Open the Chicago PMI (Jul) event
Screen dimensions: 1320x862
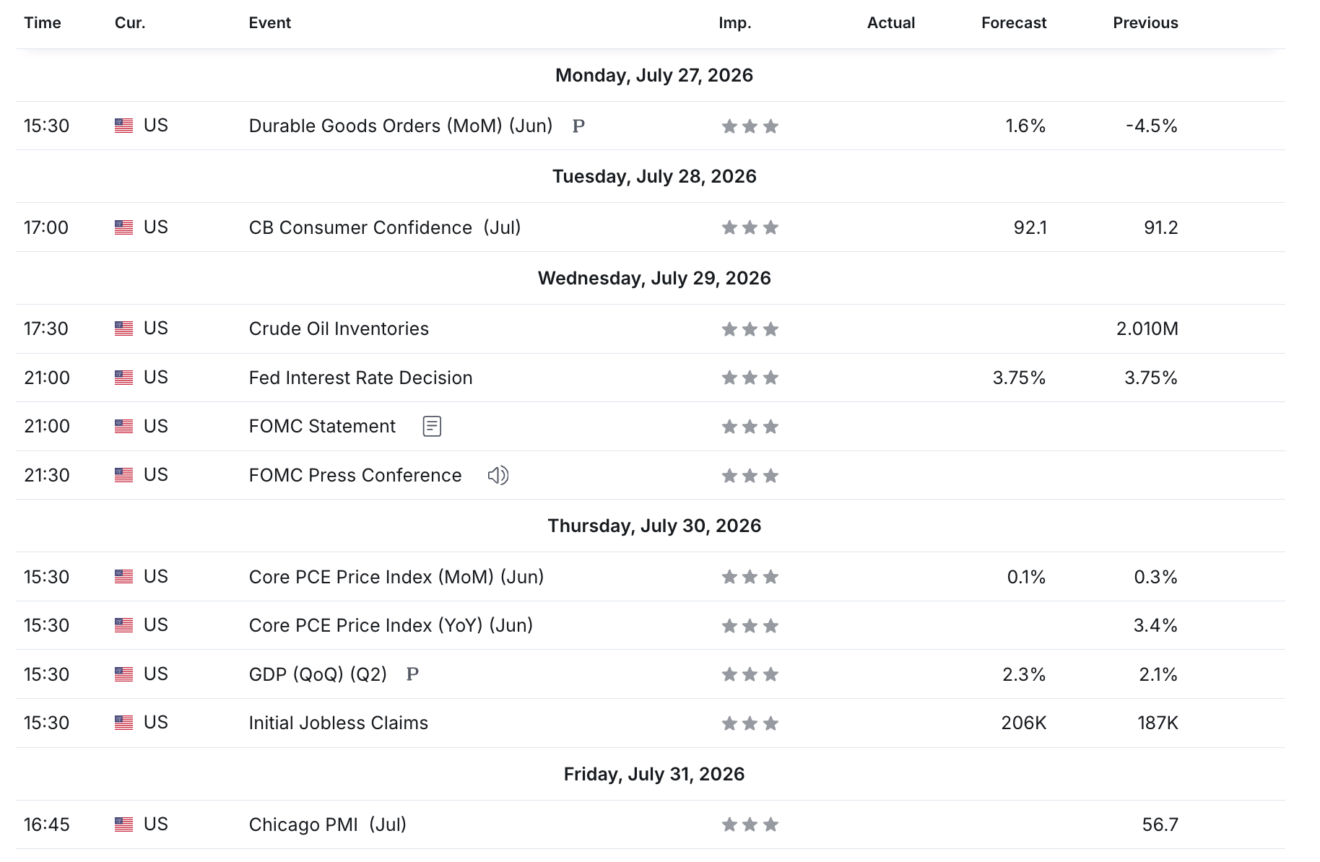327,825
